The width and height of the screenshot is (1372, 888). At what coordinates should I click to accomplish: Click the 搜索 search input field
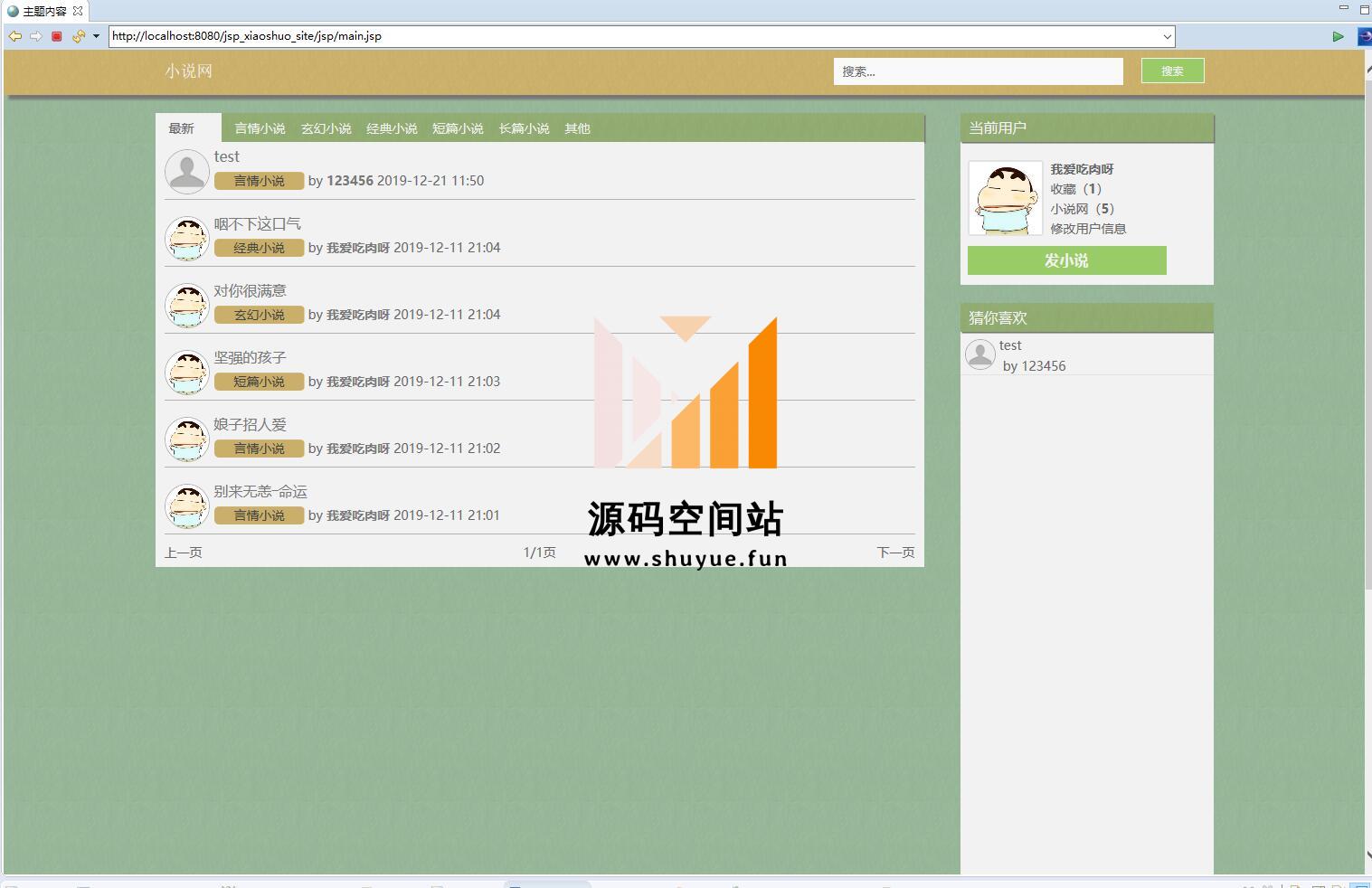tap(978, 71)
